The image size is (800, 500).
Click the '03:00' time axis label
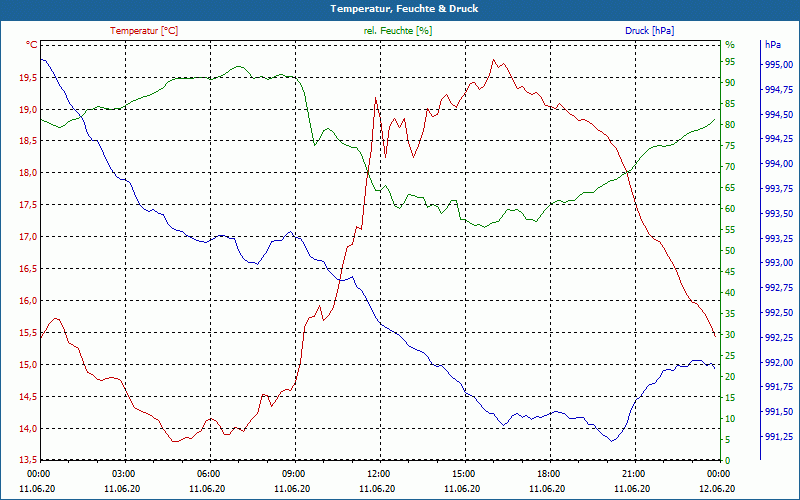(122, 473)
